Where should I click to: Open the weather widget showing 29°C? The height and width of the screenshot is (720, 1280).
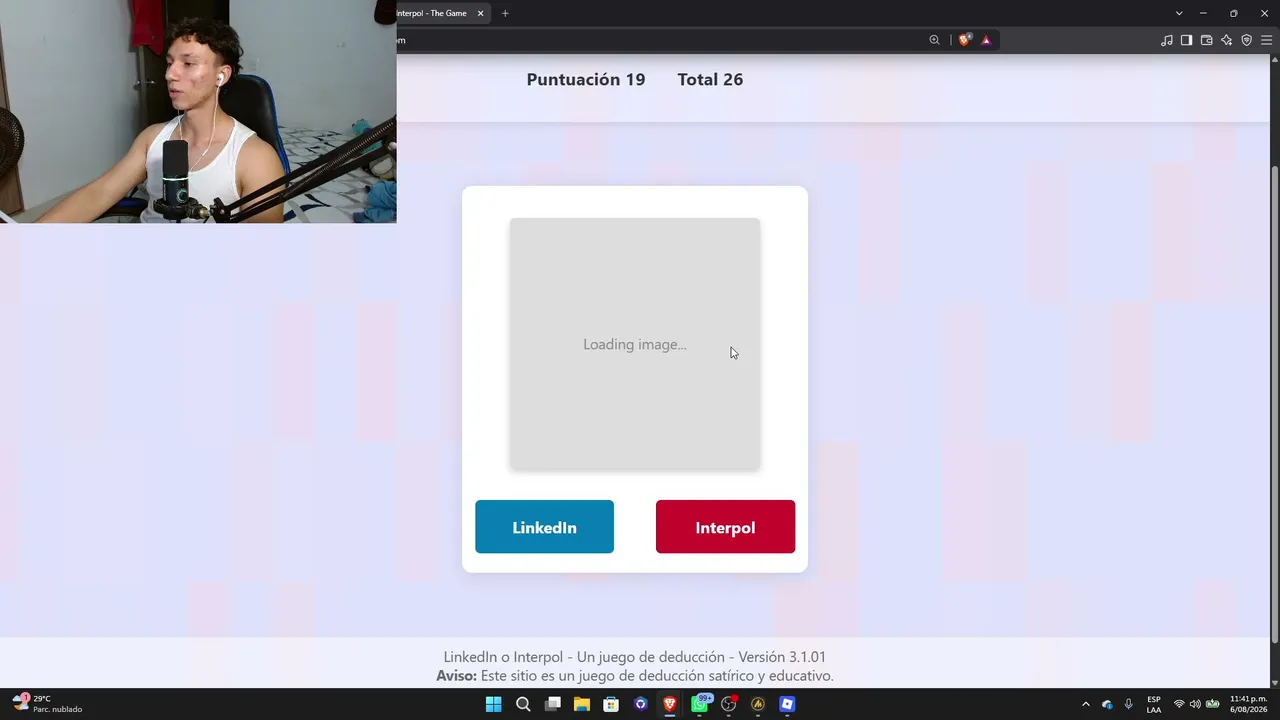(x=47, y=704)
